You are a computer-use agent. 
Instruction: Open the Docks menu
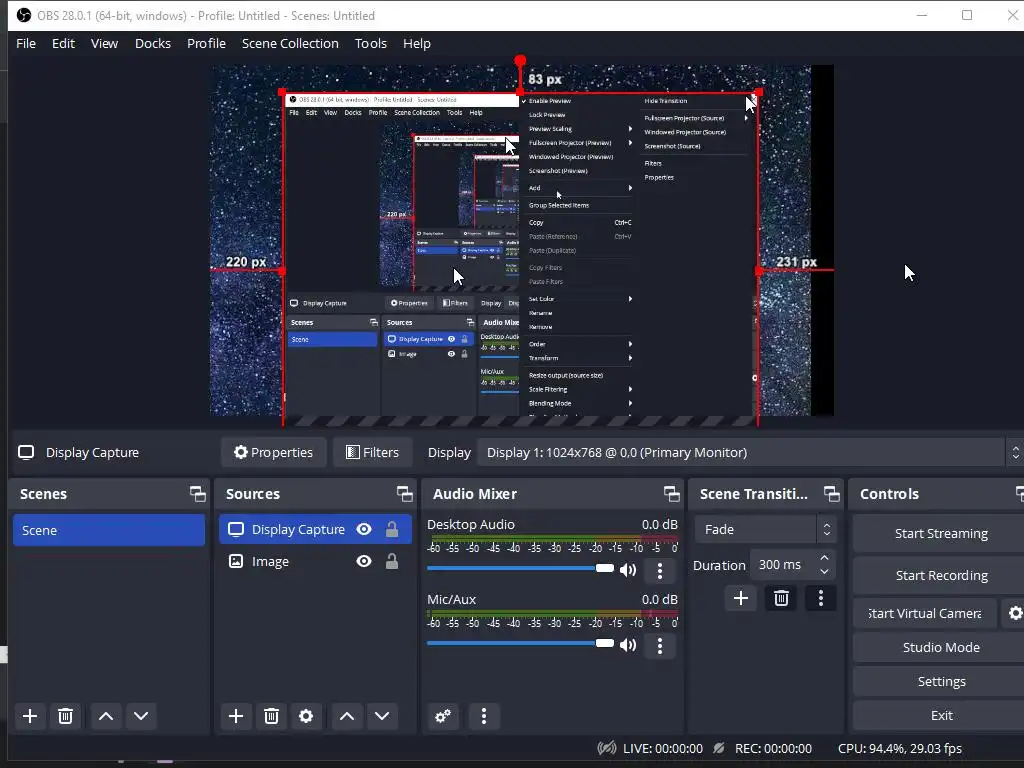click(x=153, y=44)
